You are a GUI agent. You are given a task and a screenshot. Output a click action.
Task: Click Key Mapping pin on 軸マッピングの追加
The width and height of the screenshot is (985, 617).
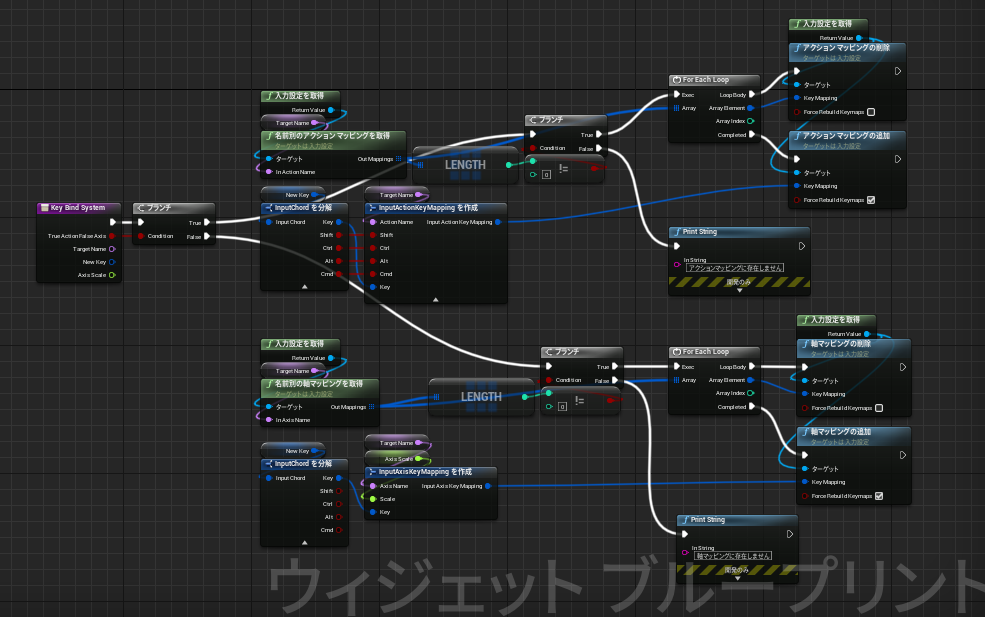point(805,482)
